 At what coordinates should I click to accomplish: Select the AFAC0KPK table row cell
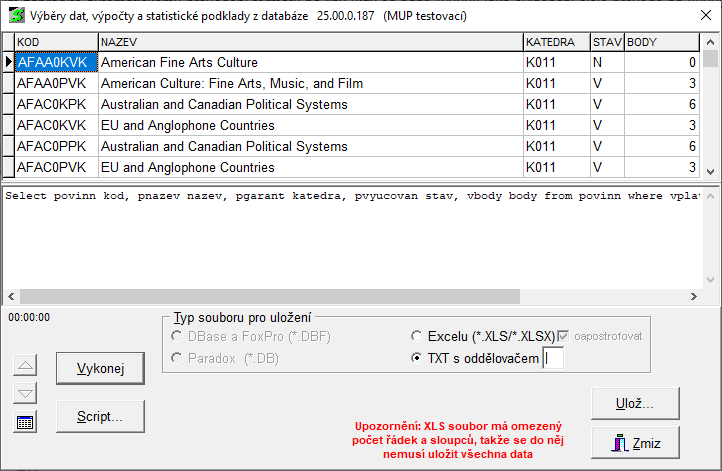56,105
